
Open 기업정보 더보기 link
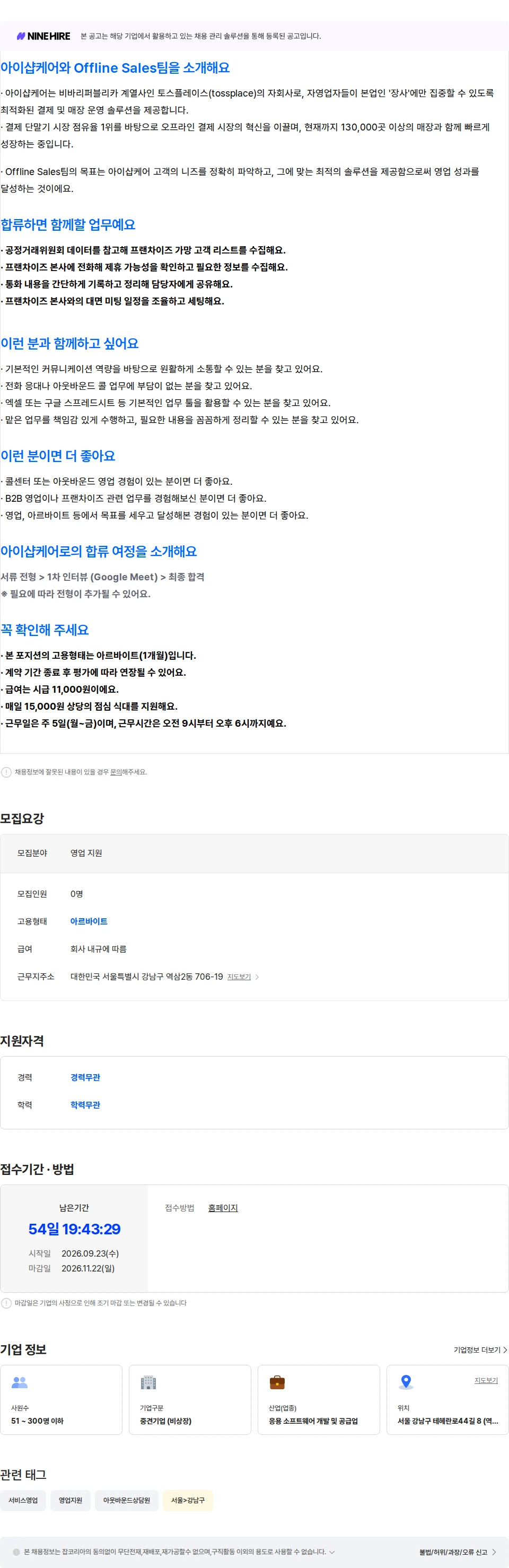click(x=477, y=1350)
